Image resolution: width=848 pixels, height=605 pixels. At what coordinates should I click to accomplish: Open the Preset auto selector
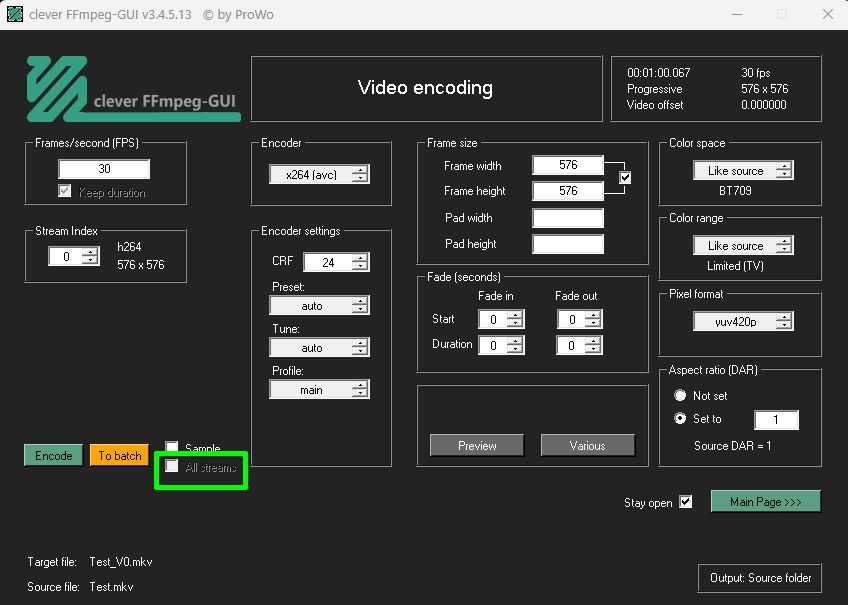tap(320, 305)
